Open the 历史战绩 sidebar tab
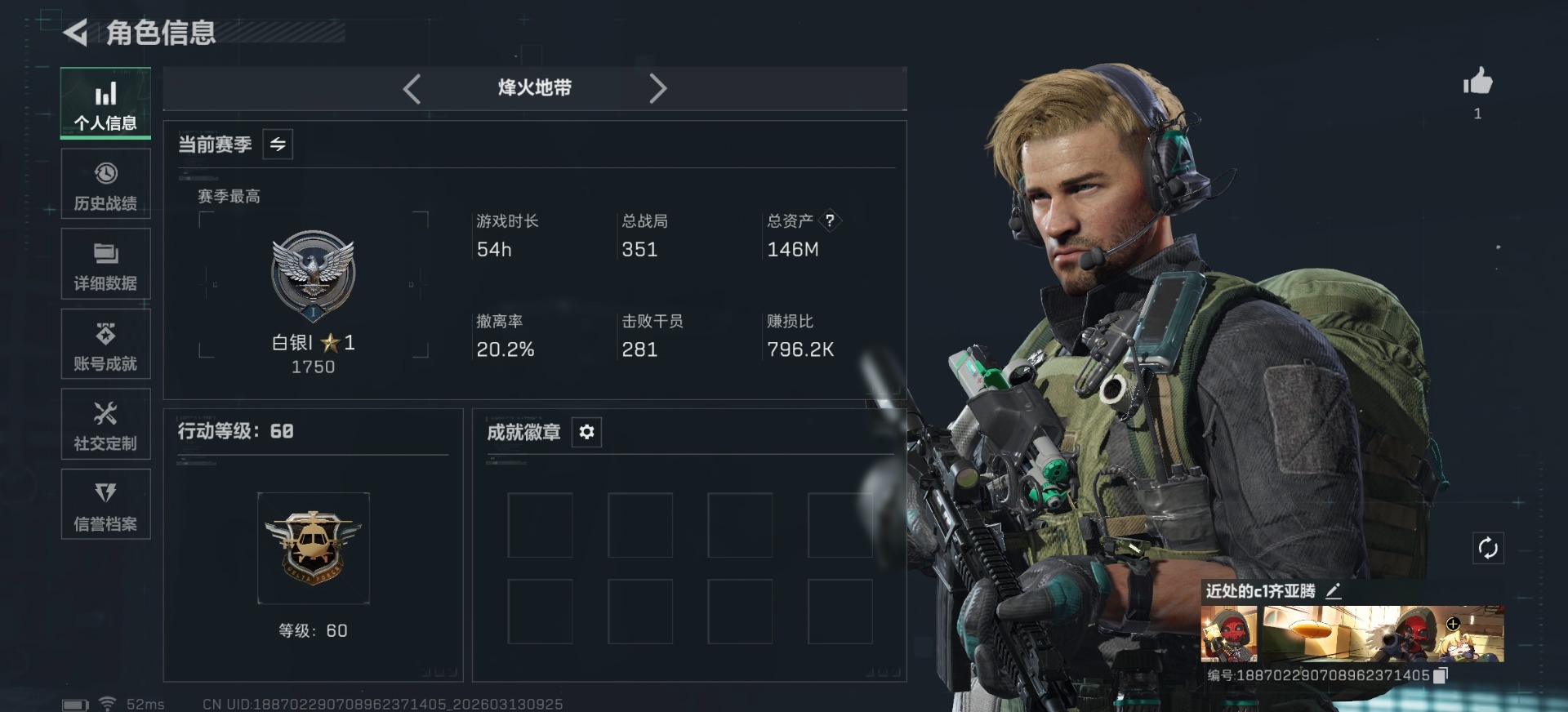The image size is (1568, 712). tap(105, 184)
